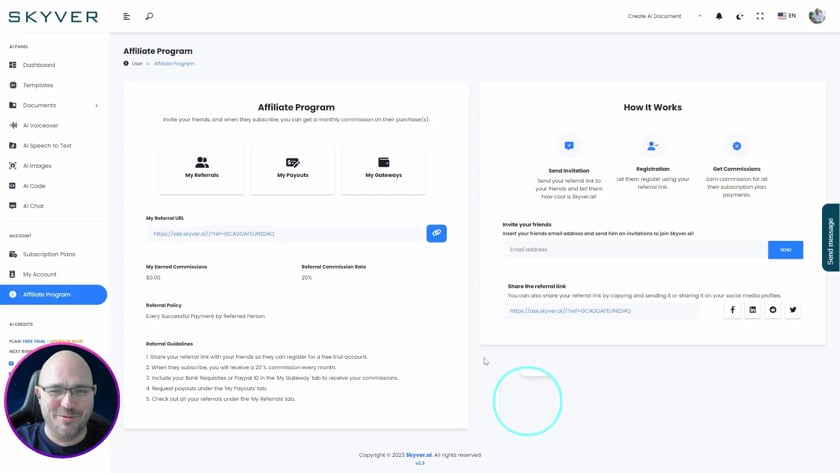Click User breadcrumb link
The image size is (840, 473).
pos(137,64)
